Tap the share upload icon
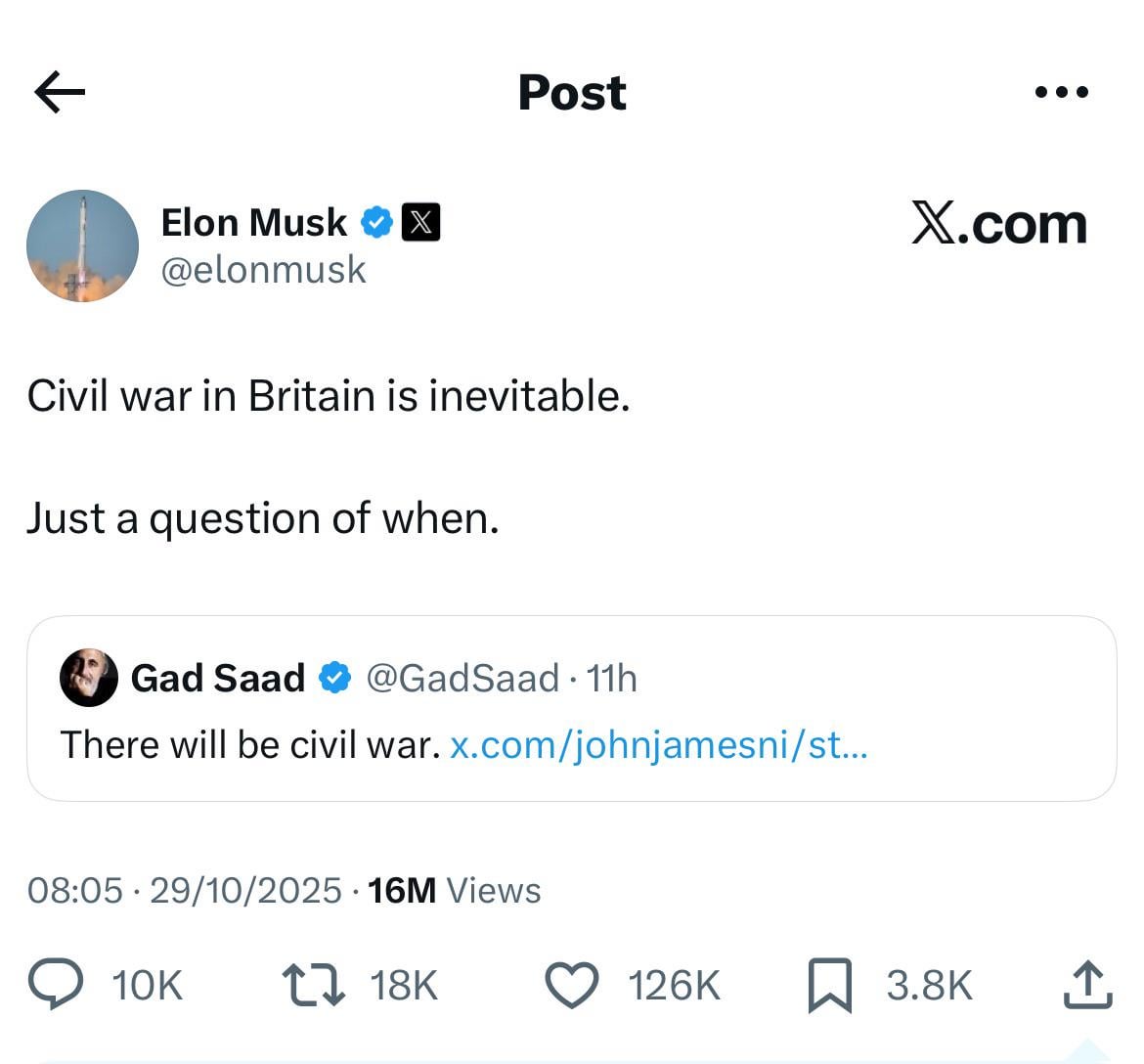 (1087, 985)
